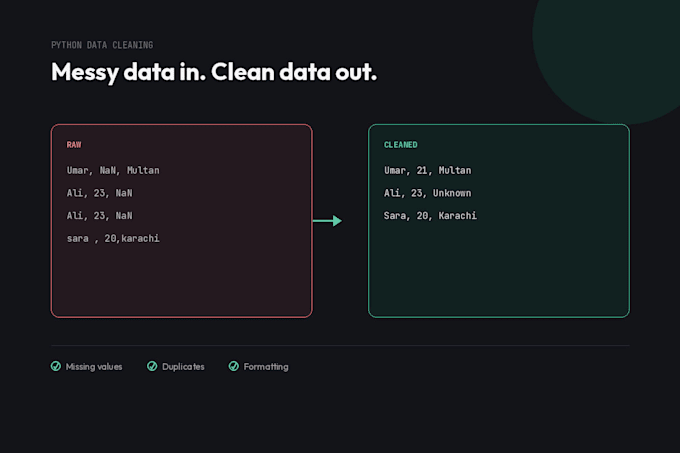Click the CLEANED panel label
The image size is (680, 453).
coord(401,145)
